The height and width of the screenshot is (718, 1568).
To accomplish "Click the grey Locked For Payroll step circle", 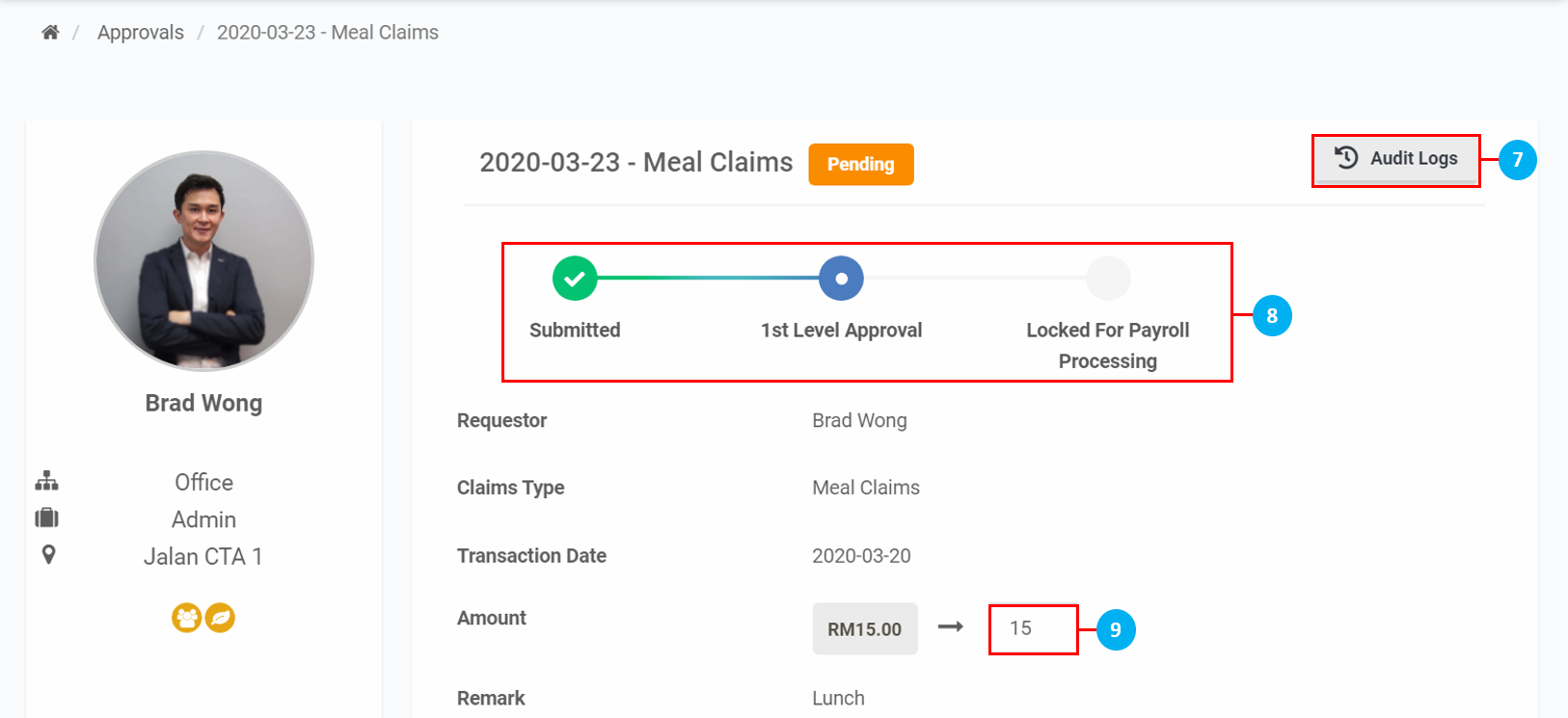I will pyautogui.click(x=1108, y=279).
